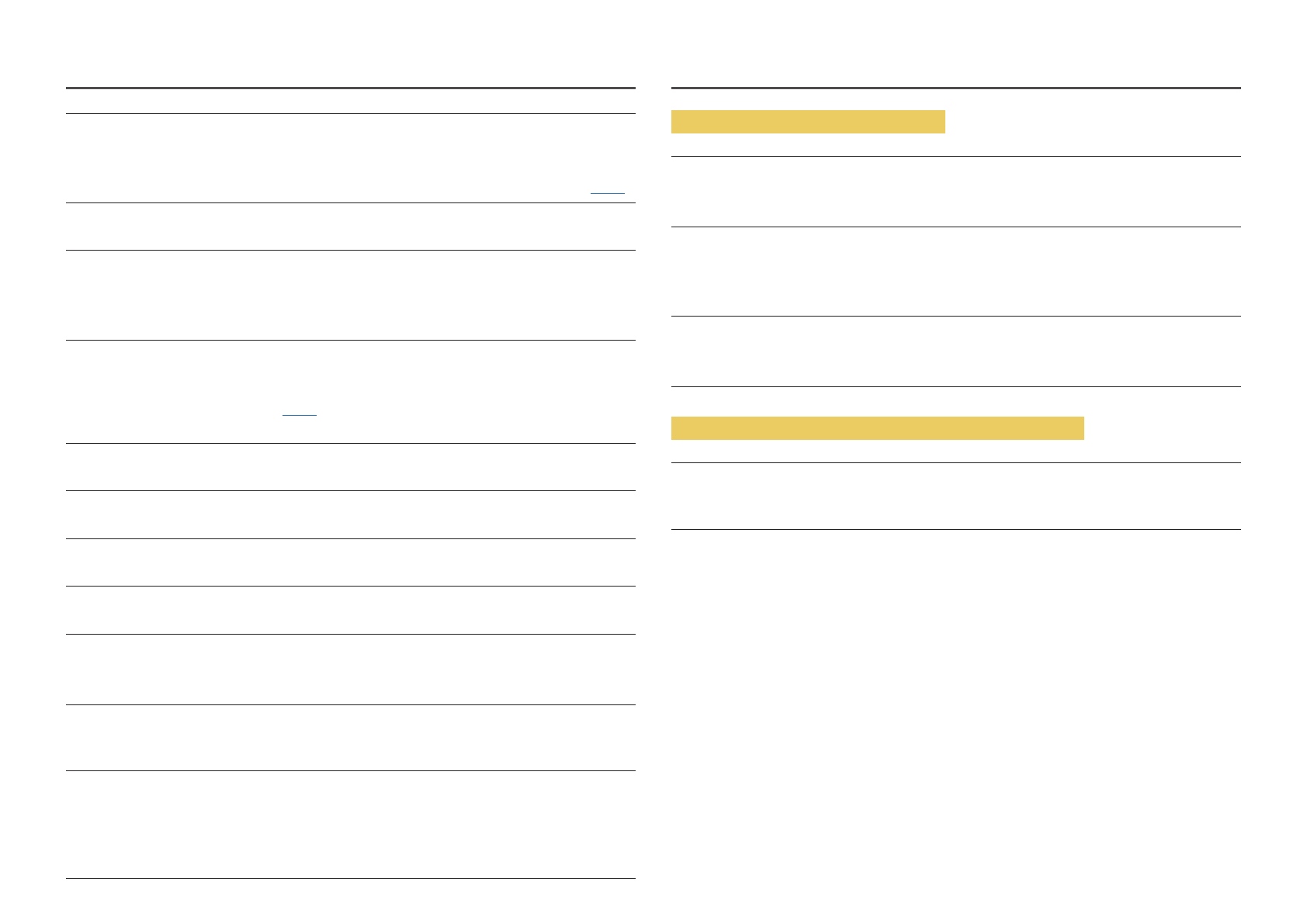The height and width of the screenshot is (924, 1307).
Task: Click the tenth row of the left table
Action: coord(350,738)
